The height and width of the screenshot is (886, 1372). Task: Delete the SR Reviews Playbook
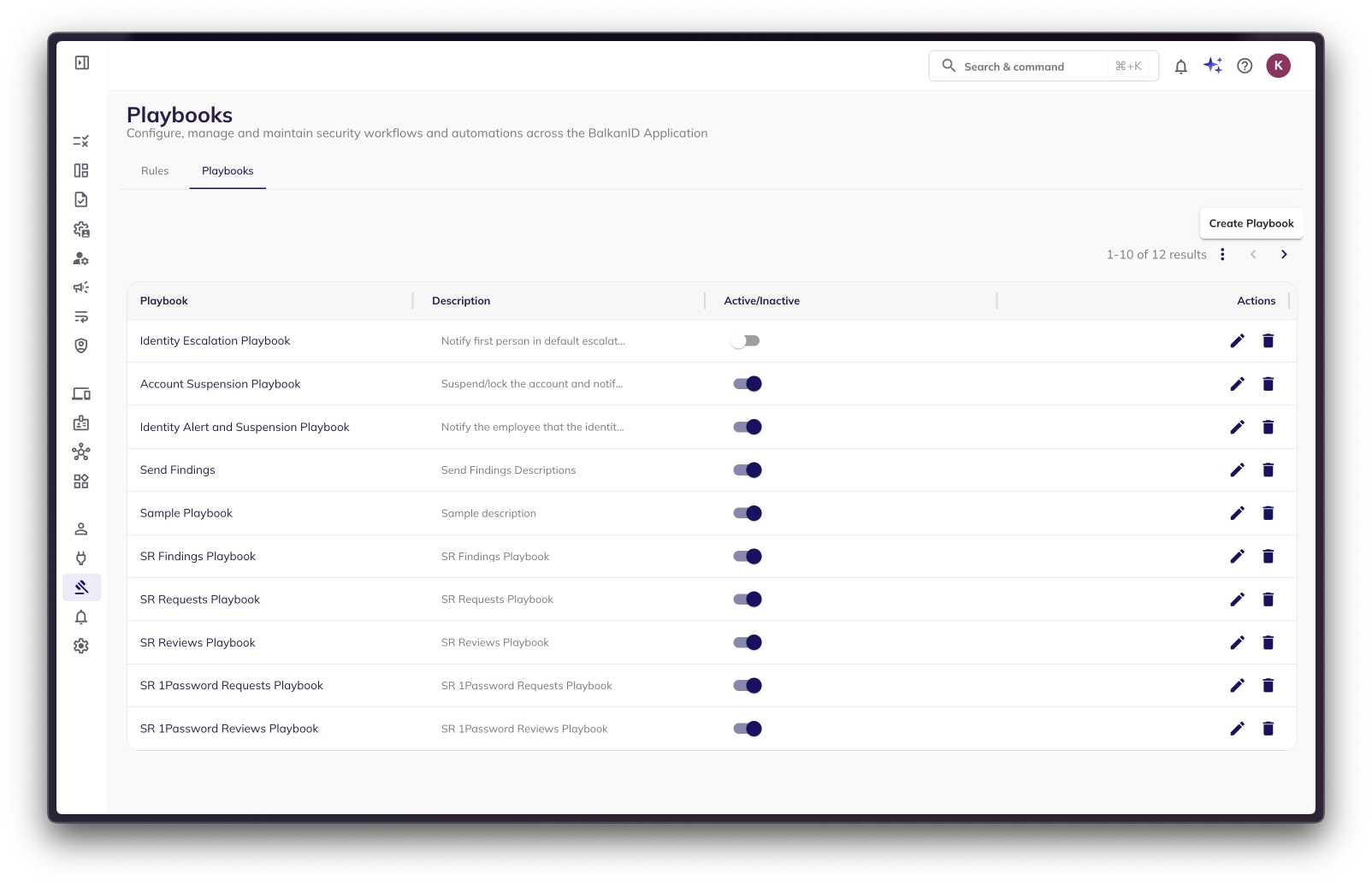click(1268, 643)
